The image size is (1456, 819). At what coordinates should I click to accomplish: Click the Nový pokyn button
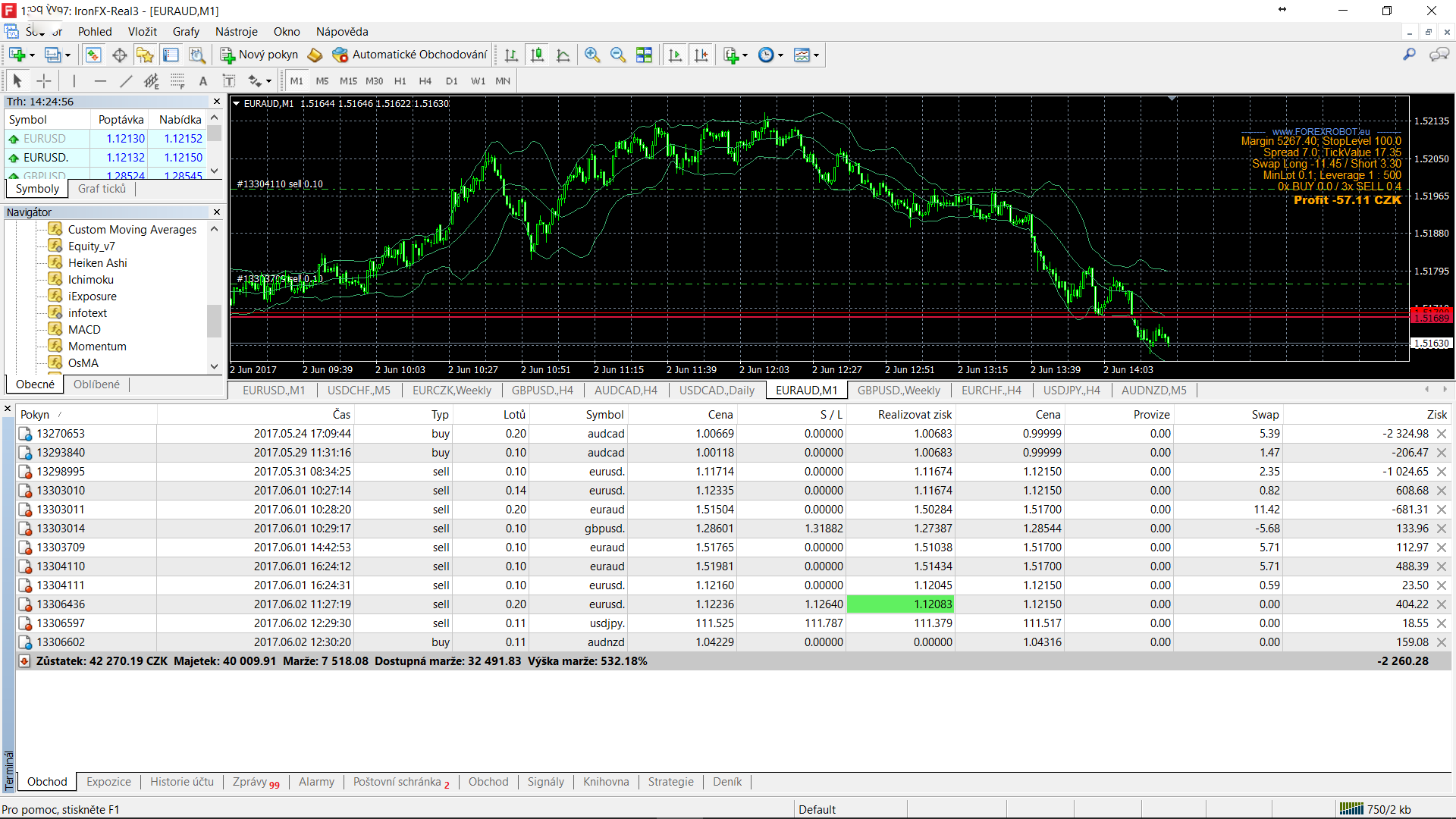259,55
